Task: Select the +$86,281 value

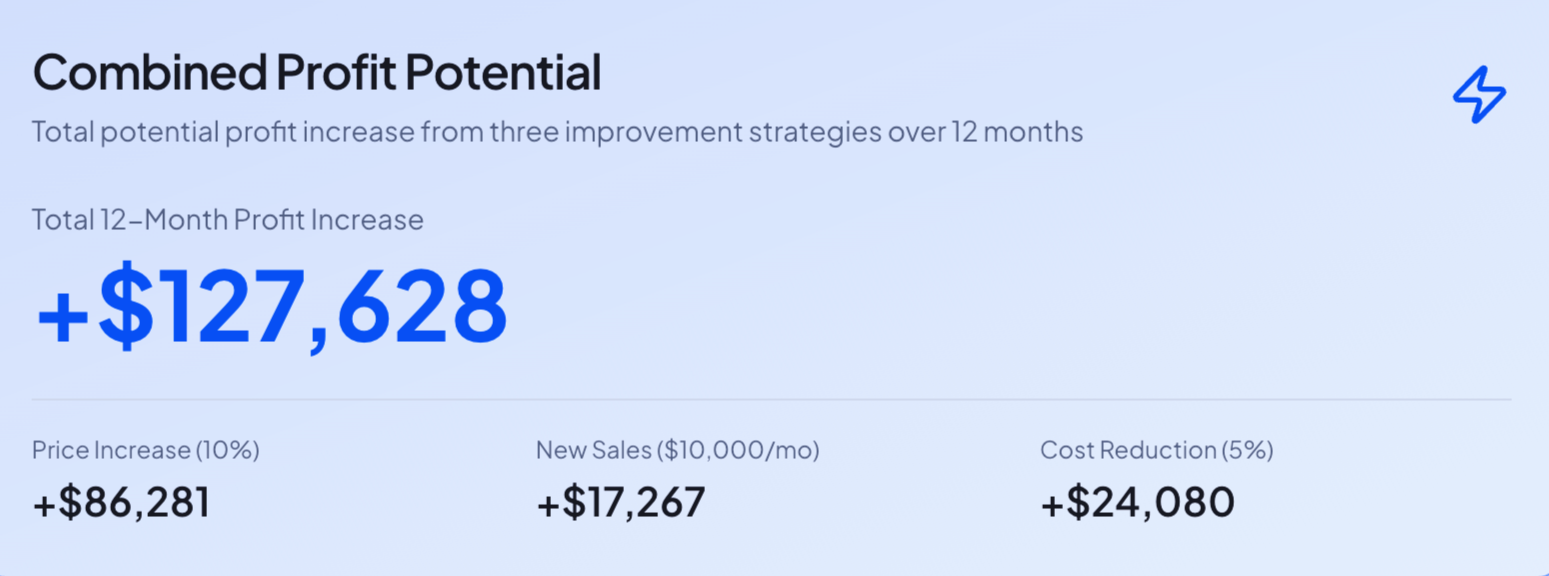Action: coord(121,503)
